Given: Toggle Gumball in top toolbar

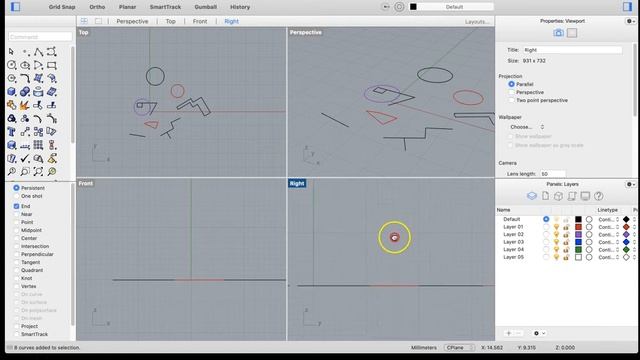Looking at the screenshot, I should (205, 7).
